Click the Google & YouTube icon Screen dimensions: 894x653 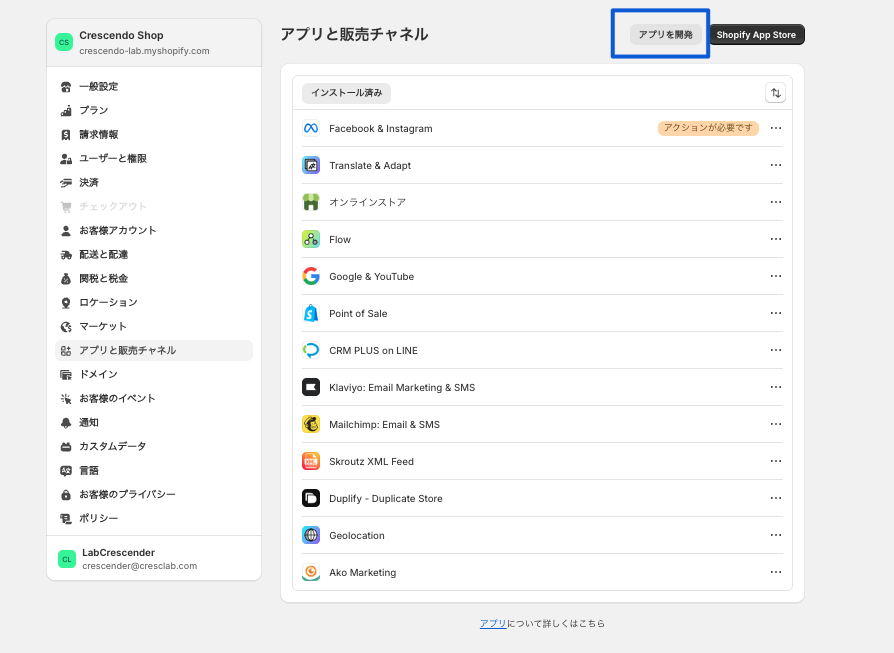(x=311, y=277)
